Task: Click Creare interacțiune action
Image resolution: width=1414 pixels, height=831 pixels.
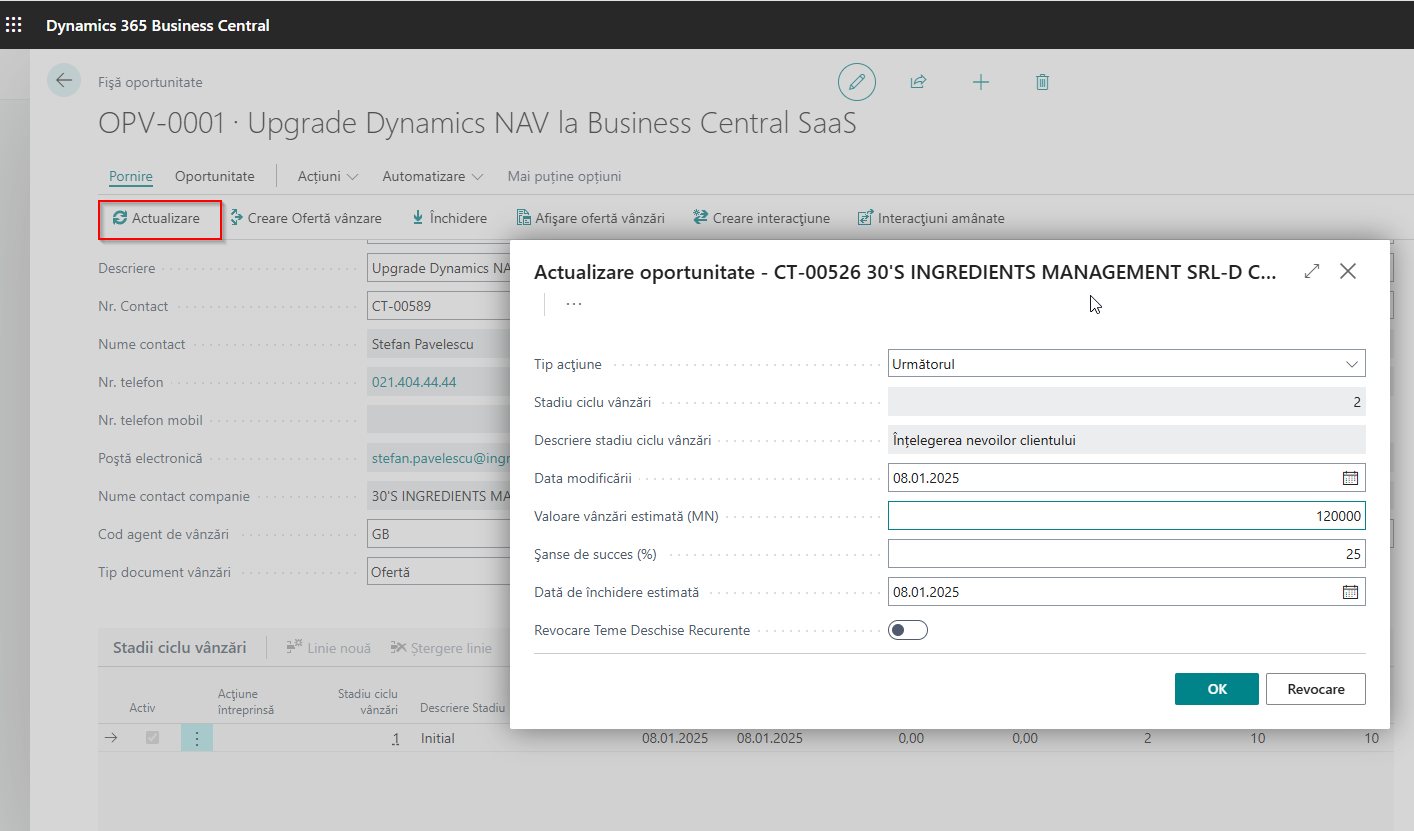Action: point(761,218)
